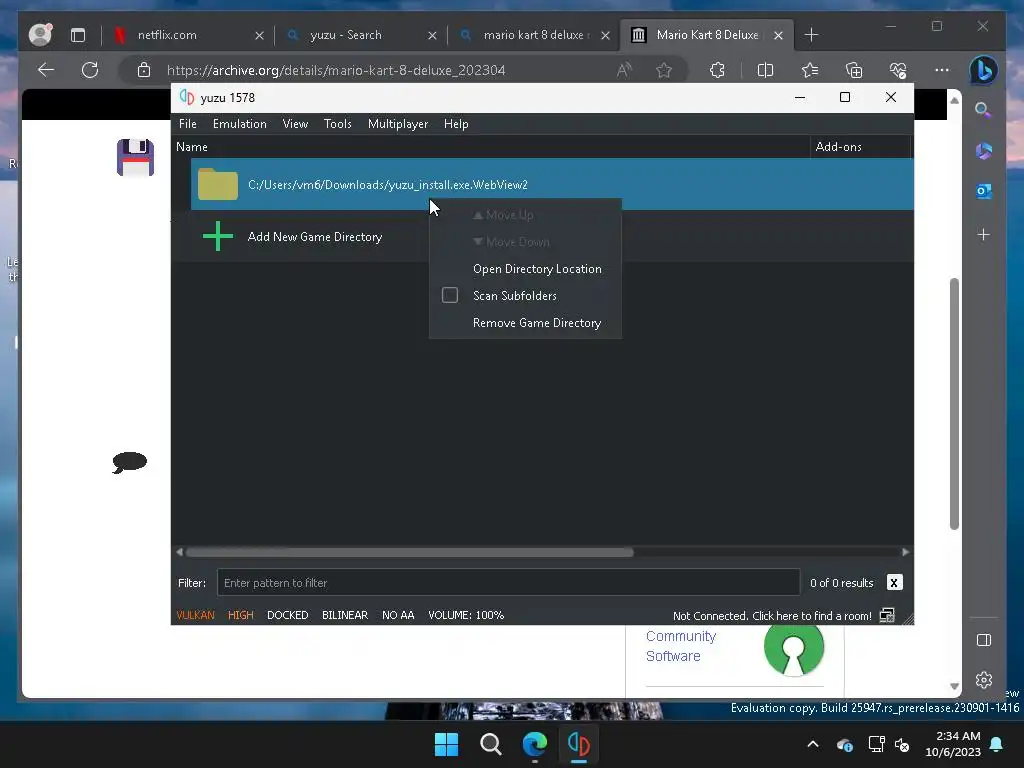Close the yuzu - Search tab
Image resolution: width=1024 pixels, height=768 pixels.
point(432,35)
